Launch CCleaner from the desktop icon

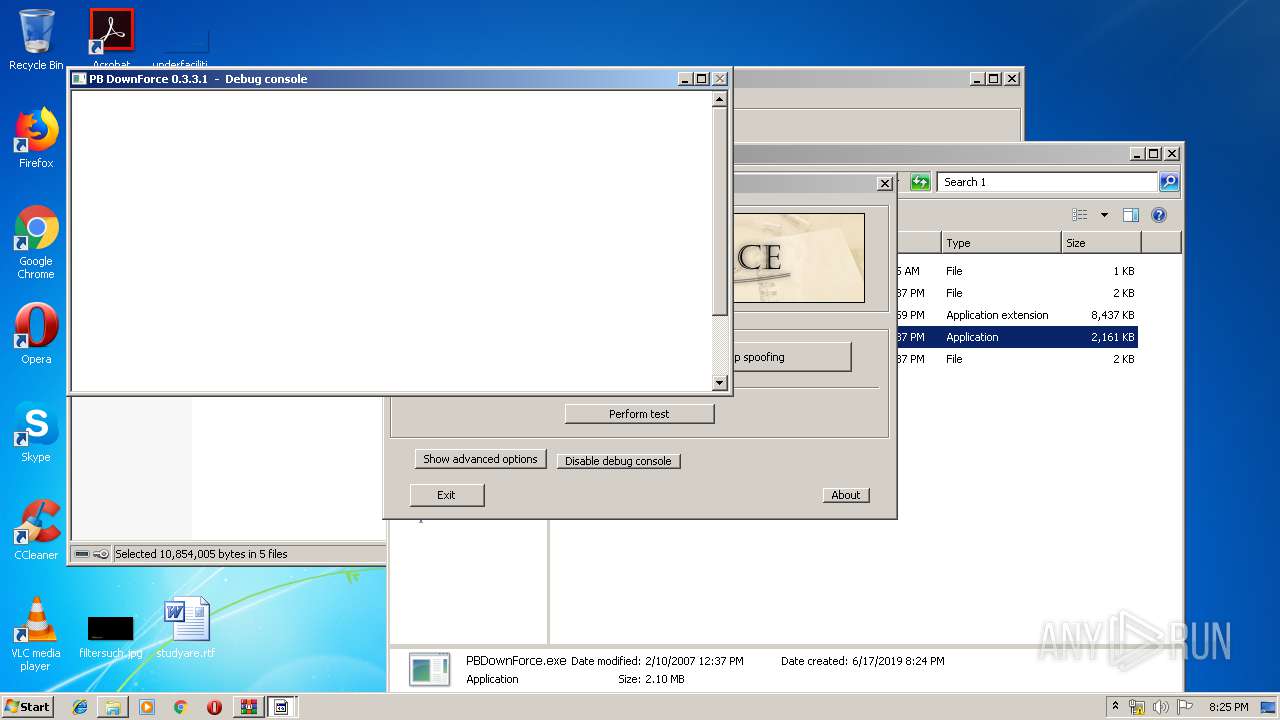tap(36, 530)
